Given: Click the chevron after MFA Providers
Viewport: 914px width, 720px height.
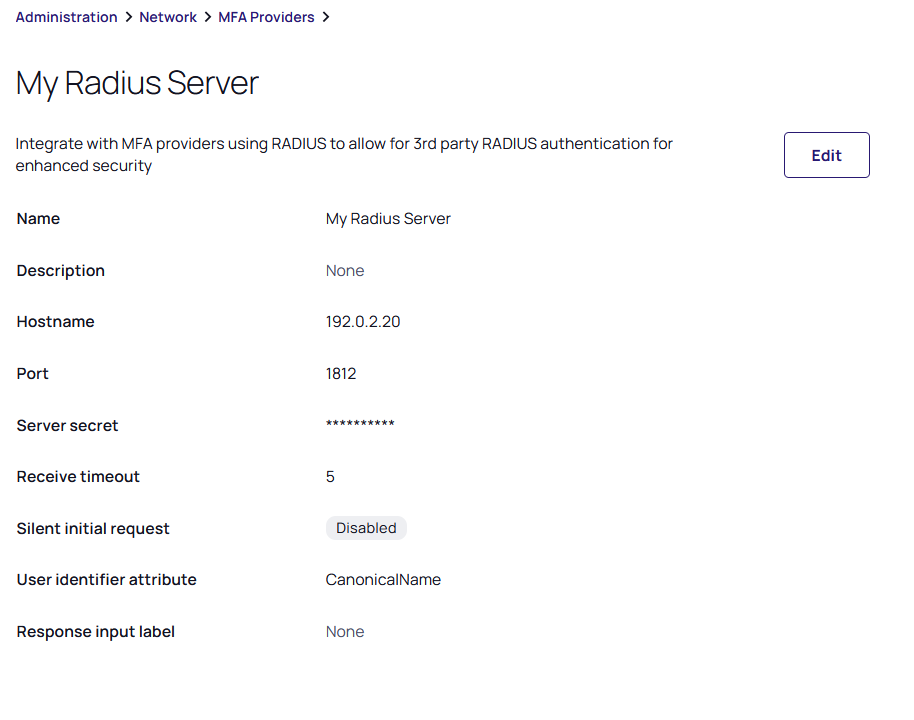Looking at the screenshot, I should pyautogui.click(x=326, y=17).
